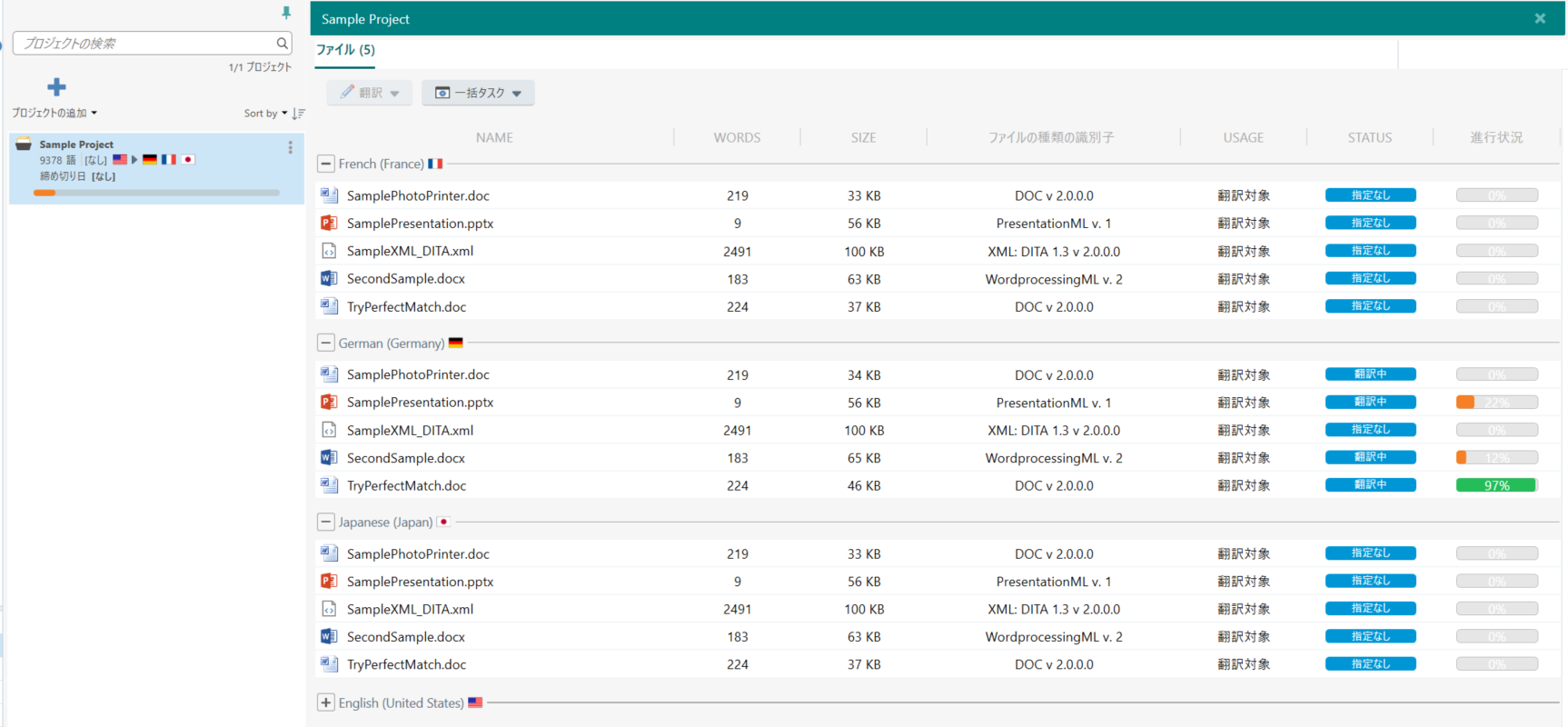Image resolution: width=1568 pixels, height=727 pixels.
Task: Select the ファイル (5) tab
Action: pyautogui.click(x=345, y=50)
